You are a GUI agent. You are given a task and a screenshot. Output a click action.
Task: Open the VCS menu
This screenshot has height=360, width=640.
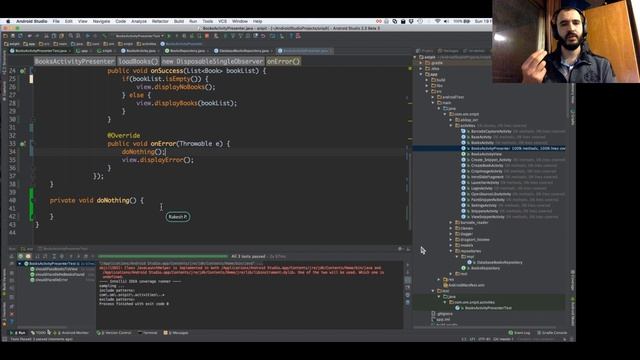[222, 21]
